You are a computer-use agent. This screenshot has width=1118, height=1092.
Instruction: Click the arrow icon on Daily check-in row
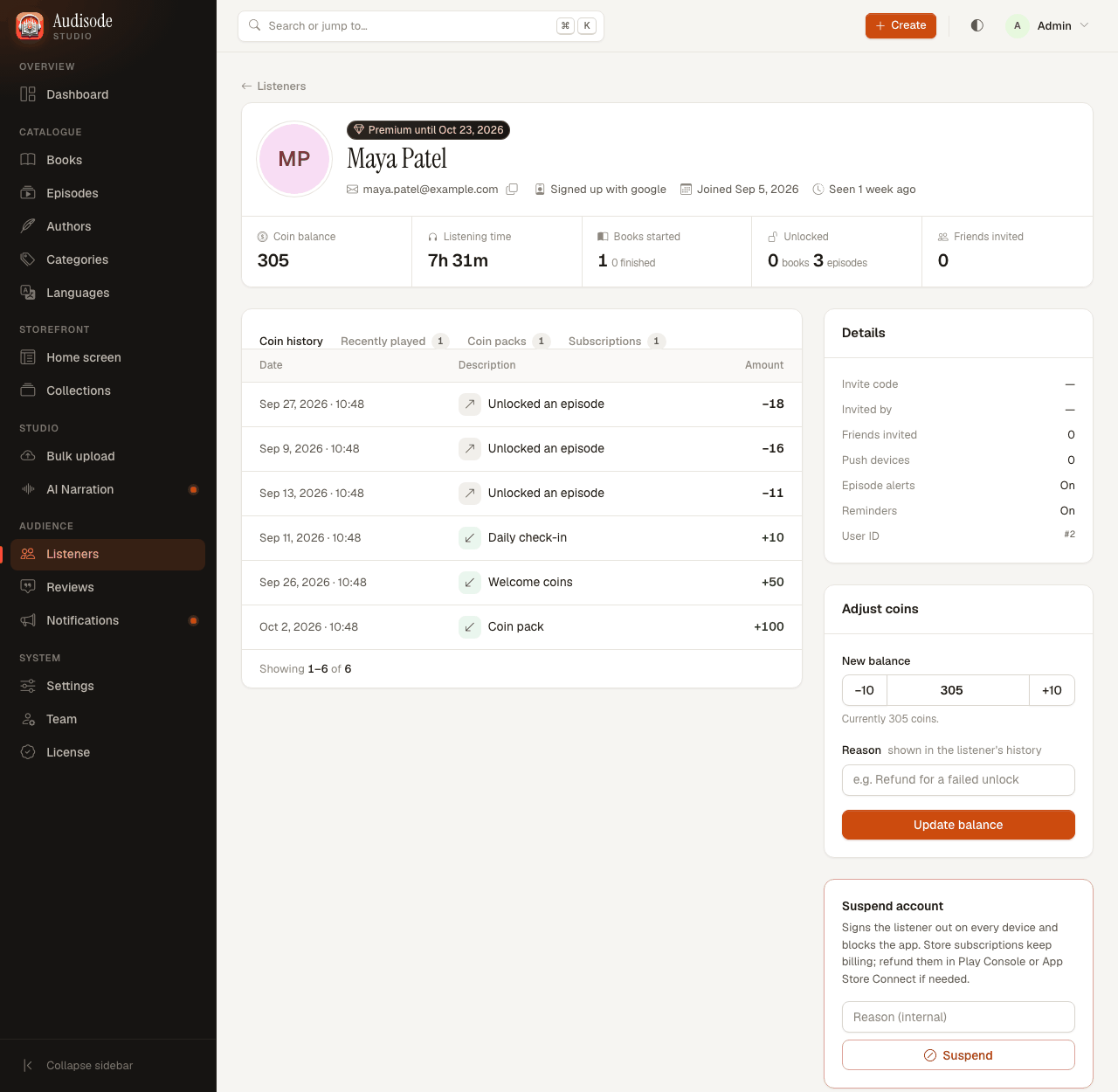(470, 537)
